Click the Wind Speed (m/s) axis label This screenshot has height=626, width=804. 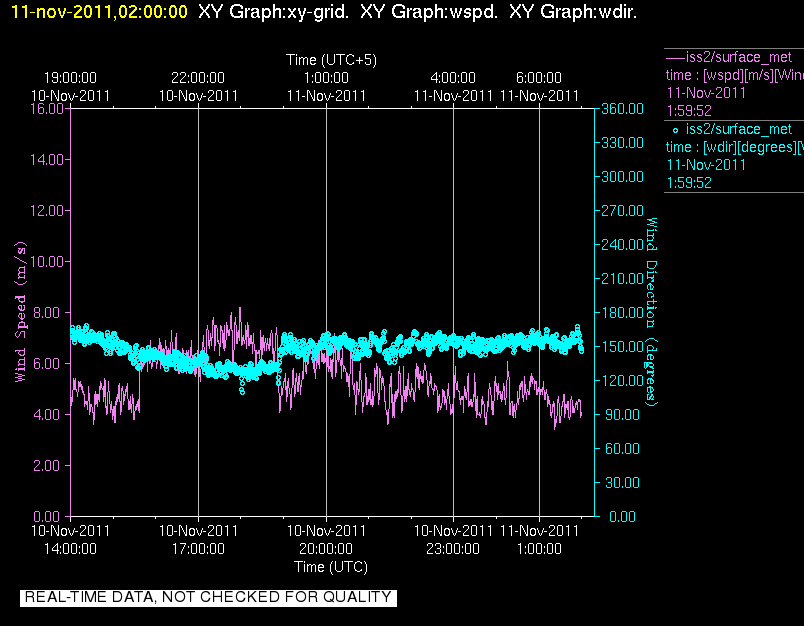coord(21,312)
